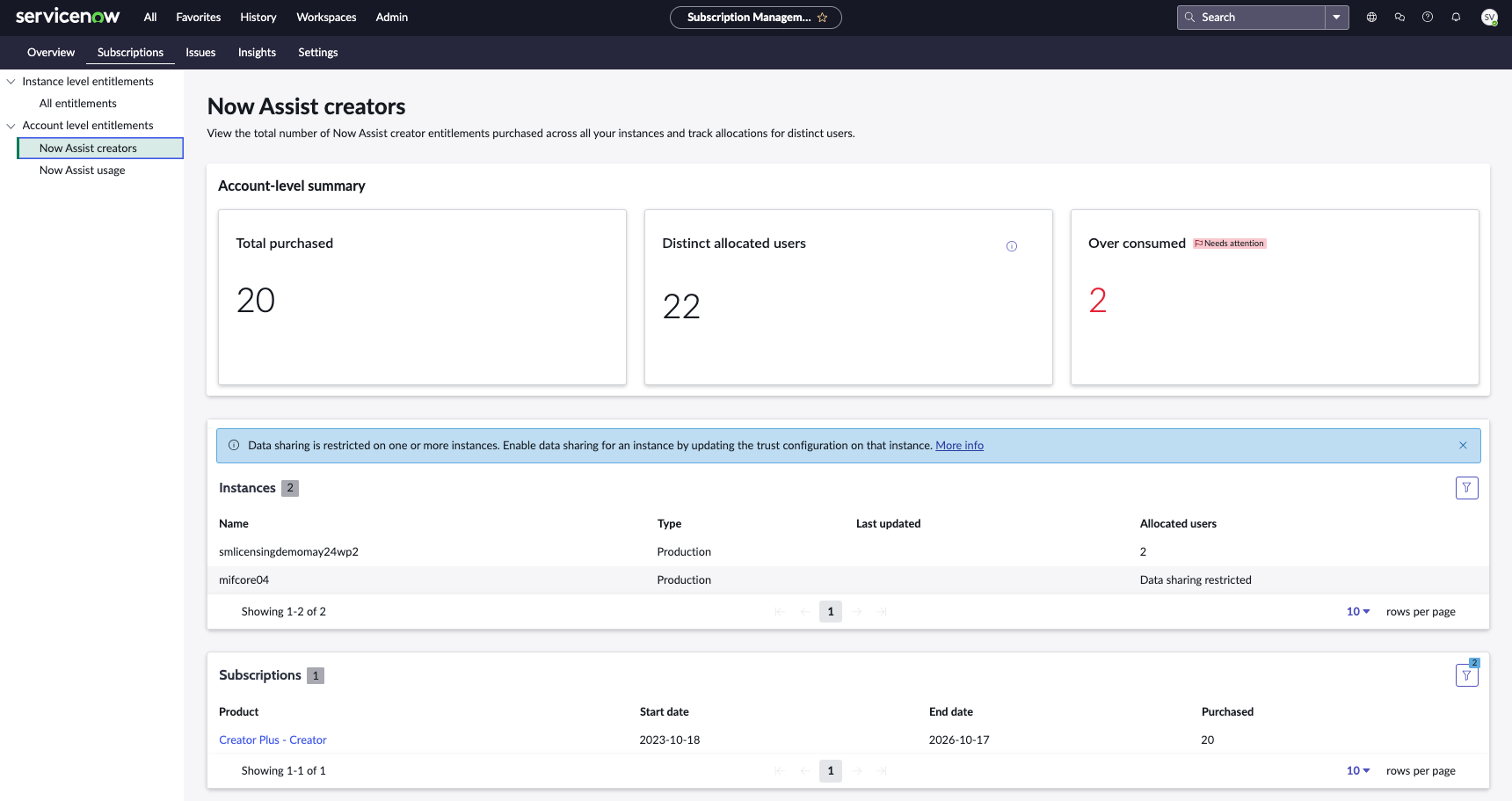Go to previous page of Subscriptions table

tap(805, 771)
